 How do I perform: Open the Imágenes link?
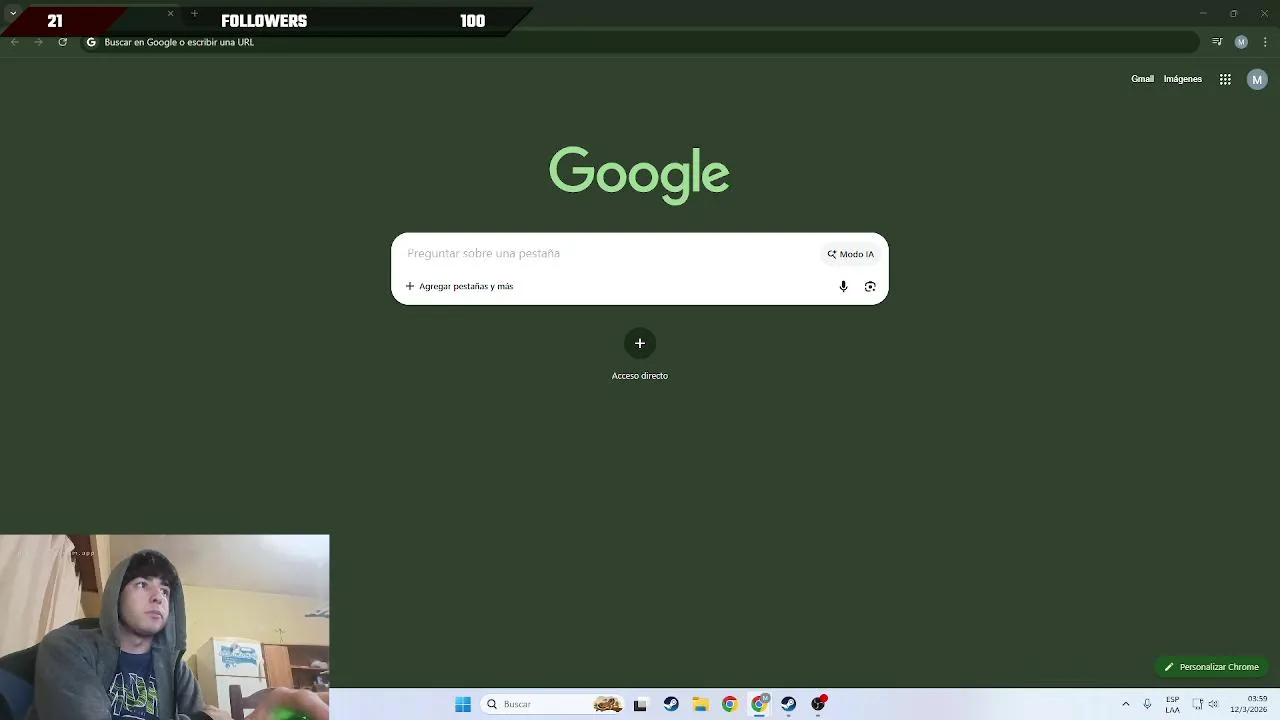point(1183,79)
